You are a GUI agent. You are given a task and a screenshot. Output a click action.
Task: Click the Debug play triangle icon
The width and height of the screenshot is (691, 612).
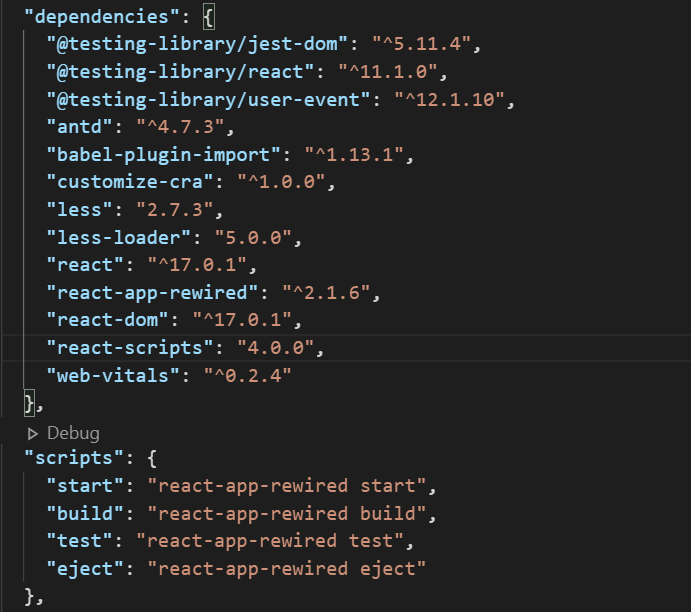pos(33,434)
